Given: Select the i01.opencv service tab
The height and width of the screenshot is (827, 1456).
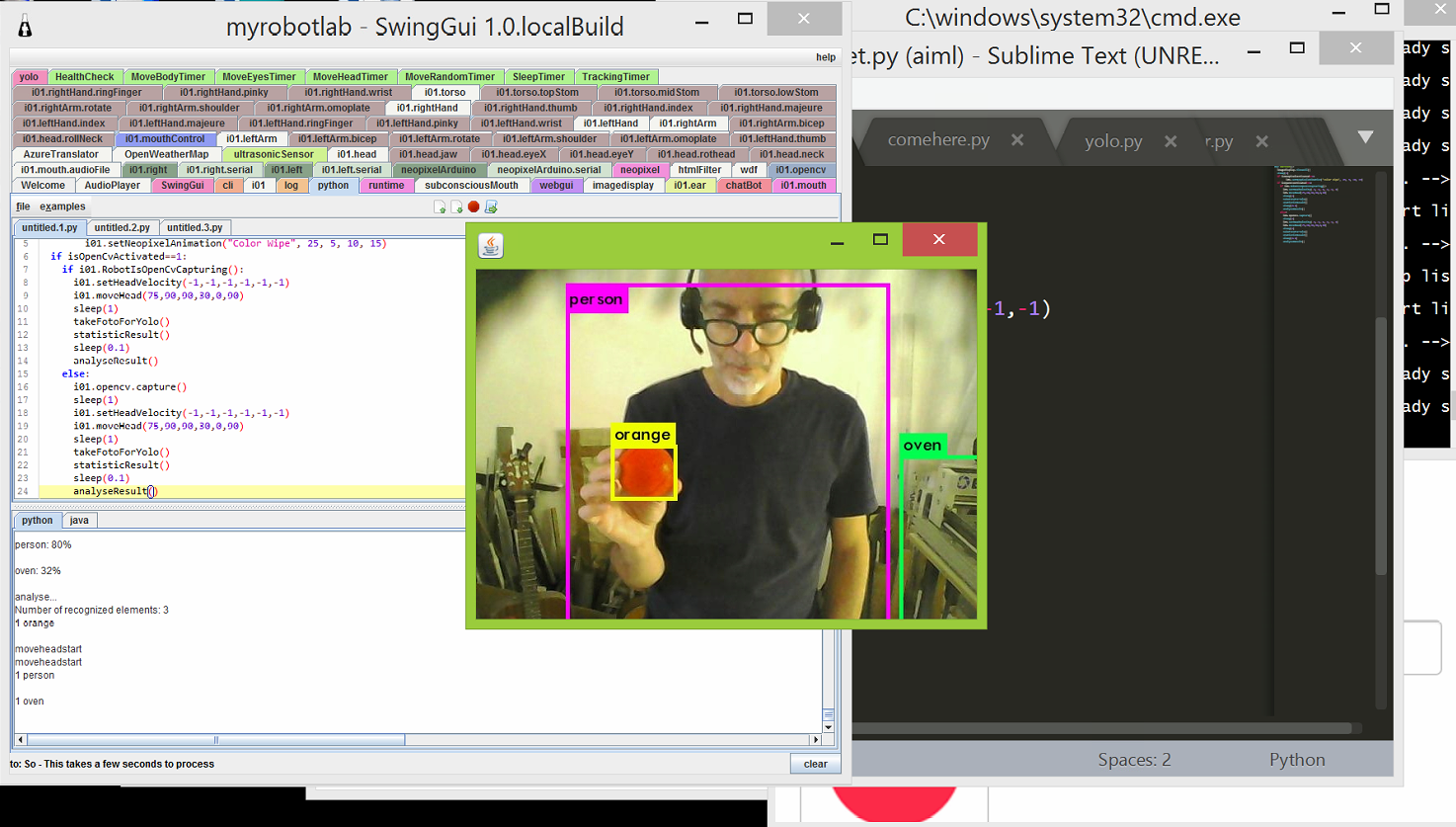Looking at the screenshot, I should point(800,170).
